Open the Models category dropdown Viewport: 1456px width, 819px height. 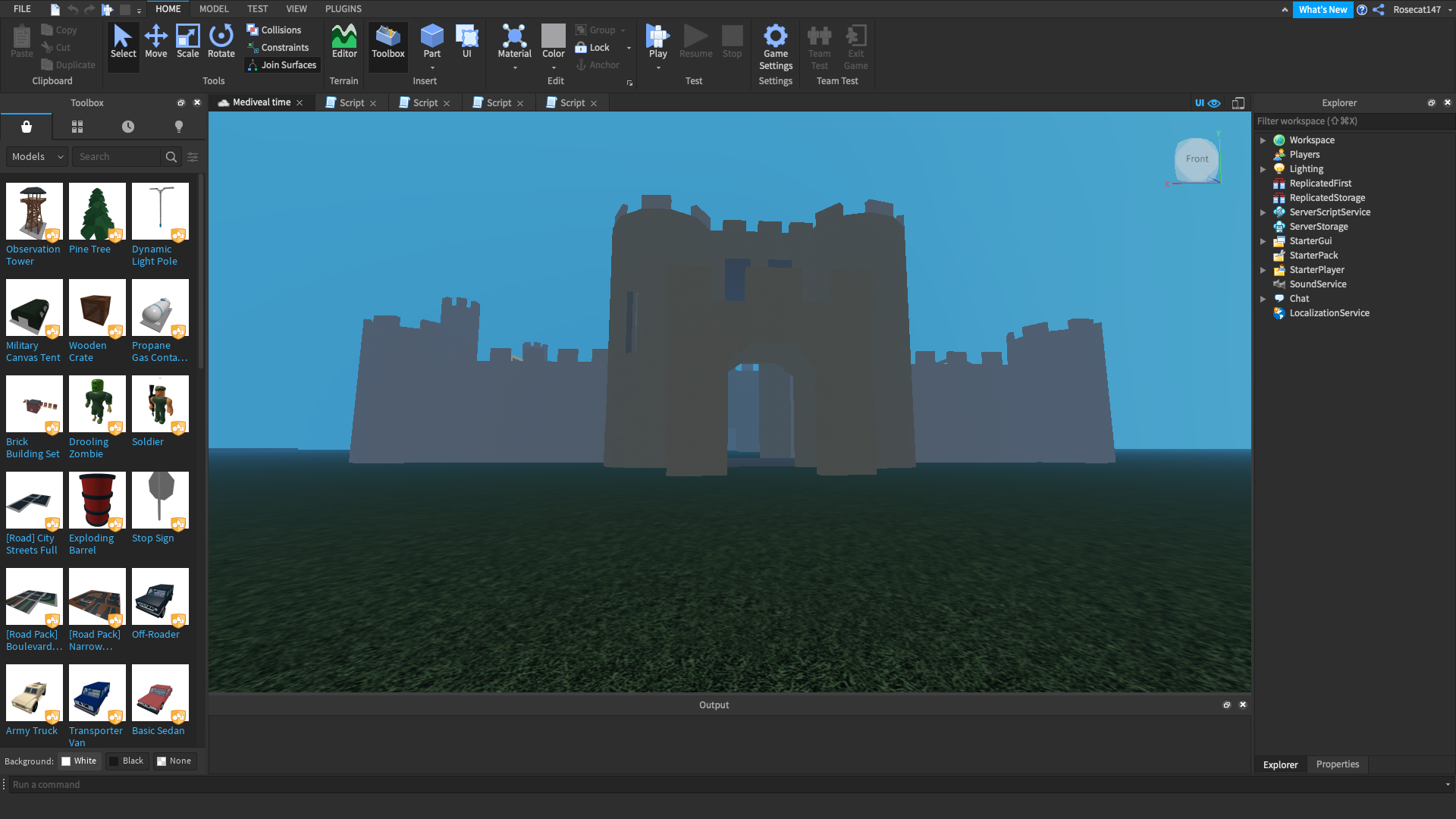[37, 157]
